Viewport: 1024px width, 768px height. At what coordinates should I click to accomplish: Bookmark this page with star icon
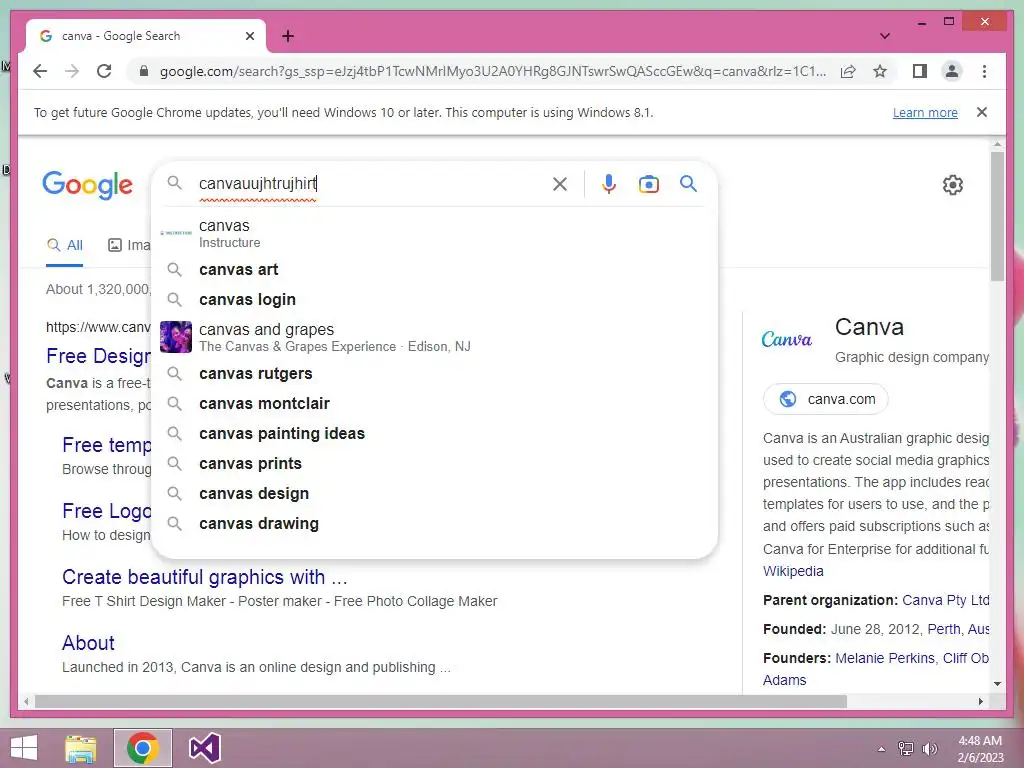pos(880,71)
